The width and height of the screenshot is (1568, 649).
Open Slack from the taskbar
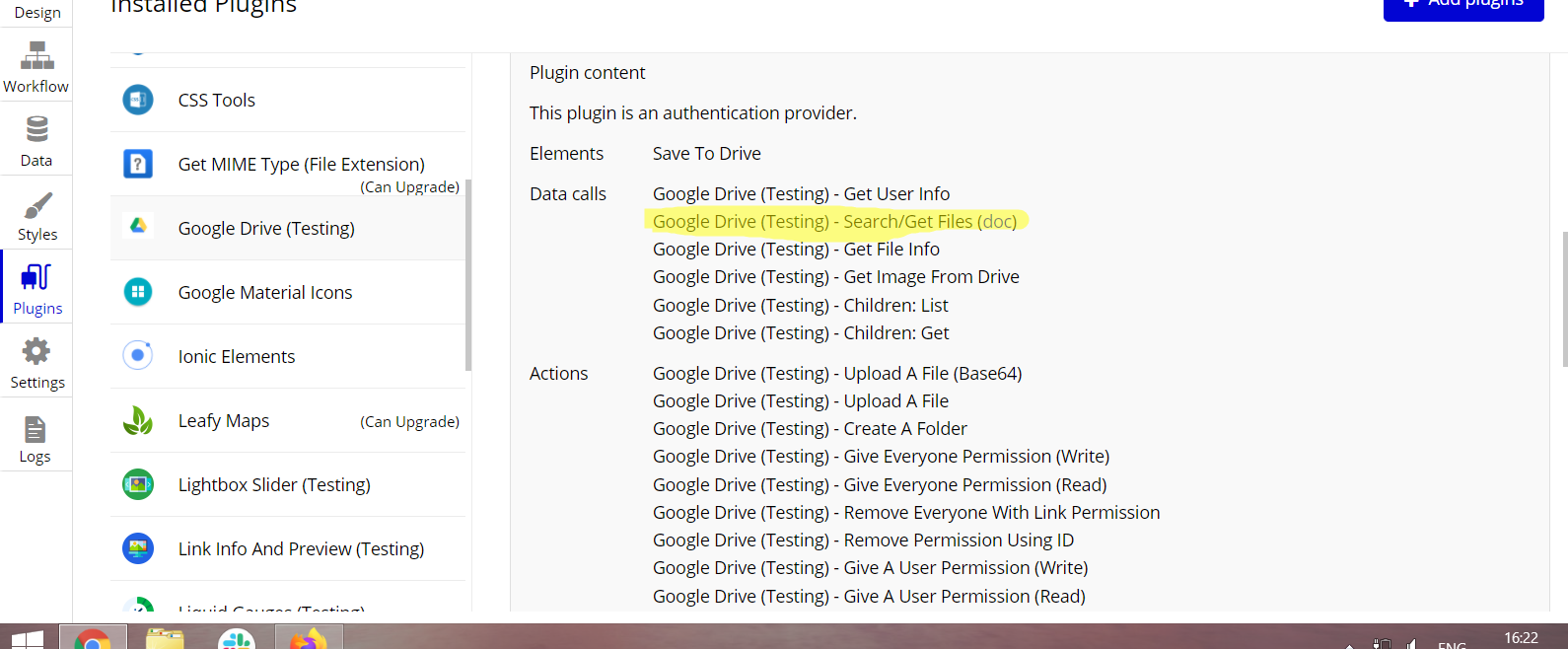tap(237, 640)
